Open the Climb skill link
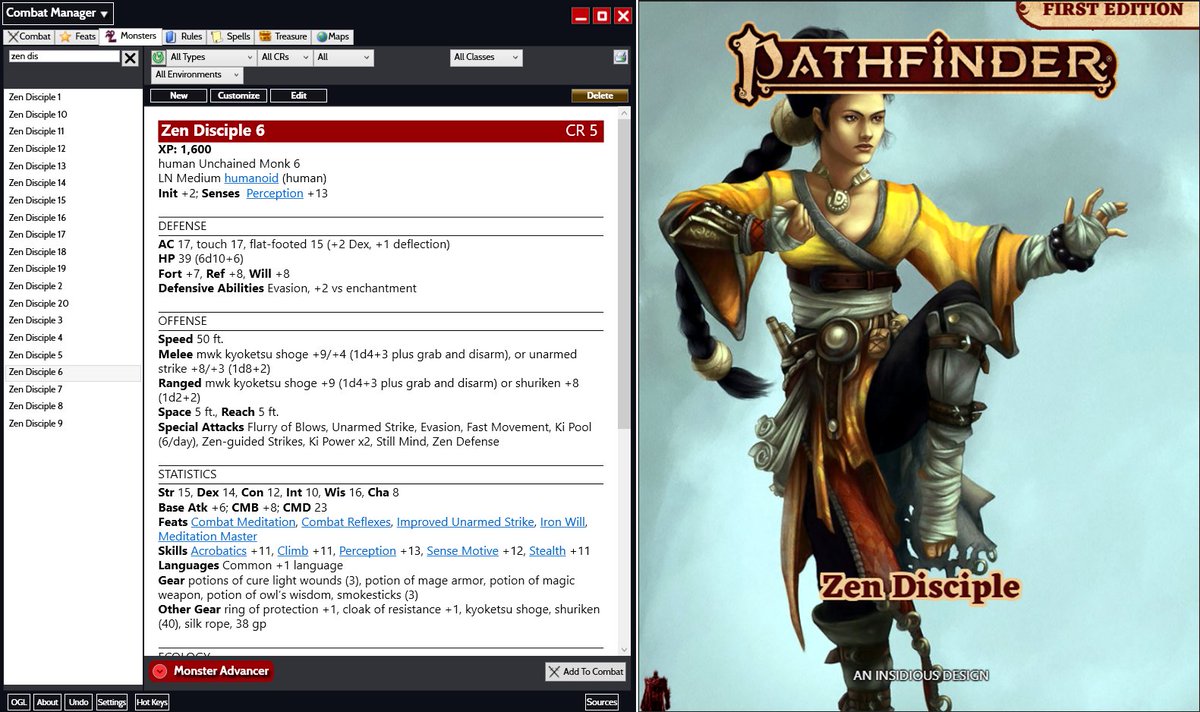 (293, 551)
